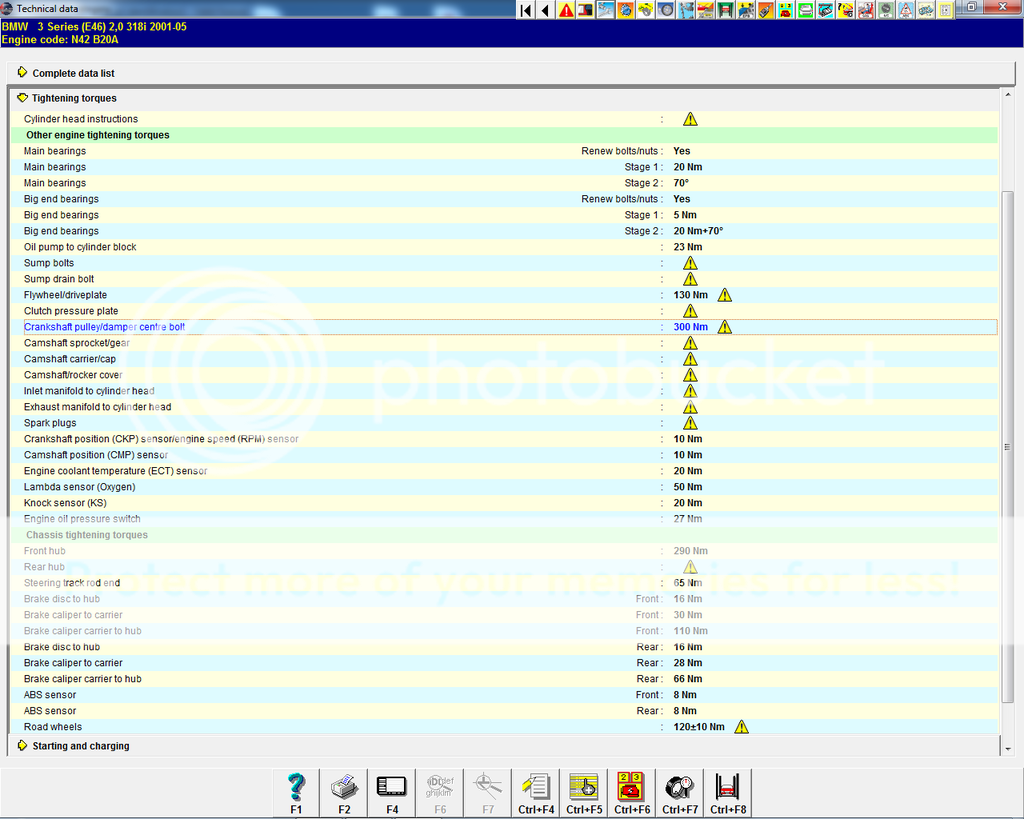Click the rear Brake caliper carrier 66 Nm value
This screenshot has width=1024, height=819.
(688, 679)
